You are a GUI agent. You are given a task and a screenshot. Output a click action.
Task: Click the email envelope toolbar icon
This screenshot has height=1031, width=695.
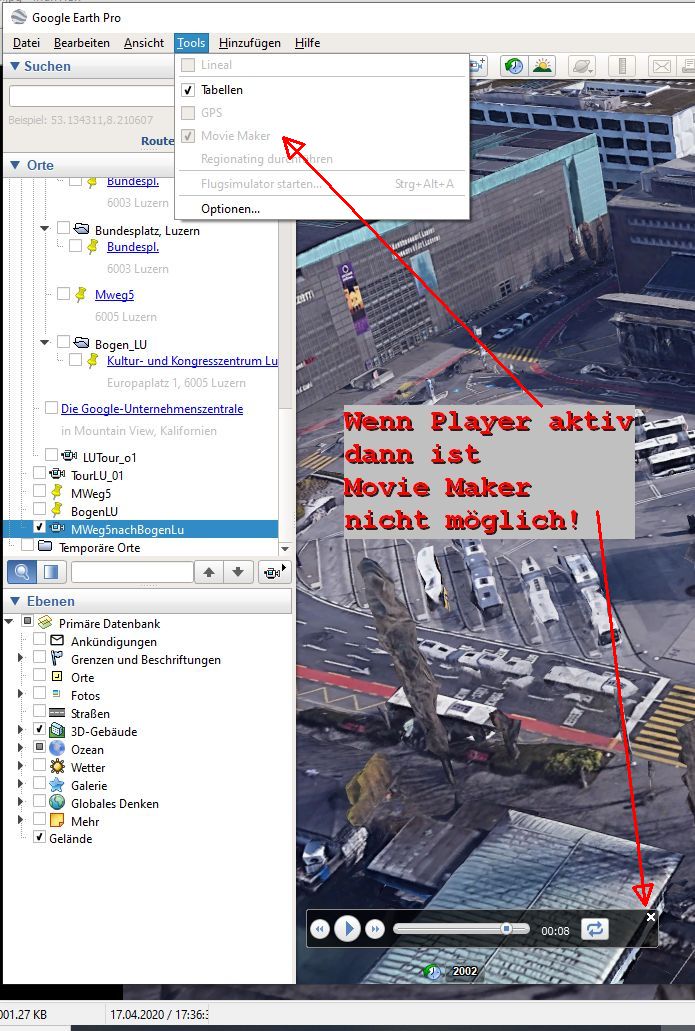tap(661, 66)
